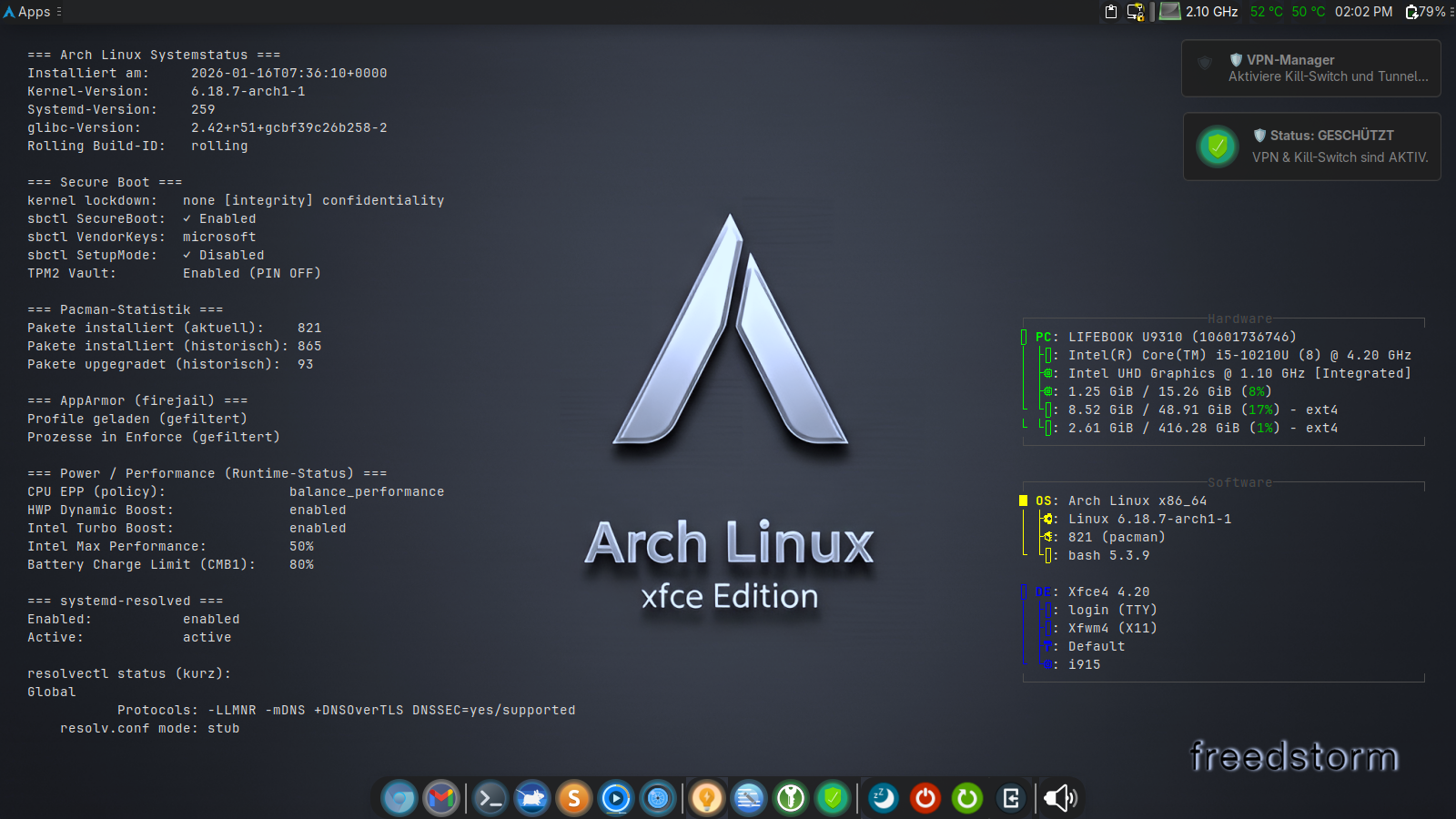
Task: Open Gmail from the dock
Action: [441, 799]
